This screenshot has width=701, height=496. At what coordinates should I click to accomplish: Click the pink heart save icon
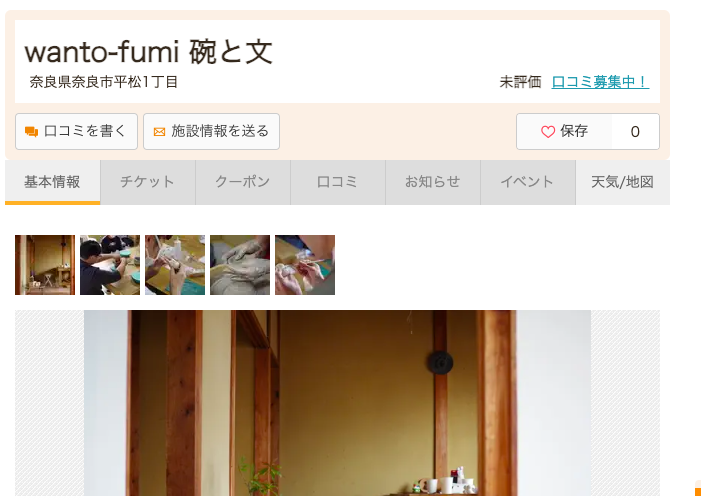(x=548, y=131)
